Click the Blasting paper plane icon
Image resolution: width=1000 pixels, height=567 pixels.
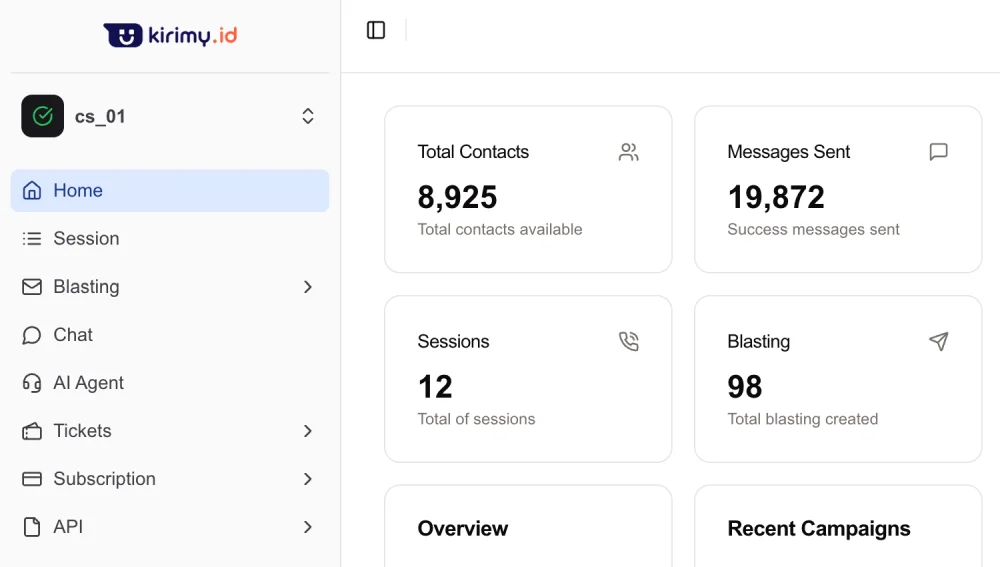click(938, 342)
